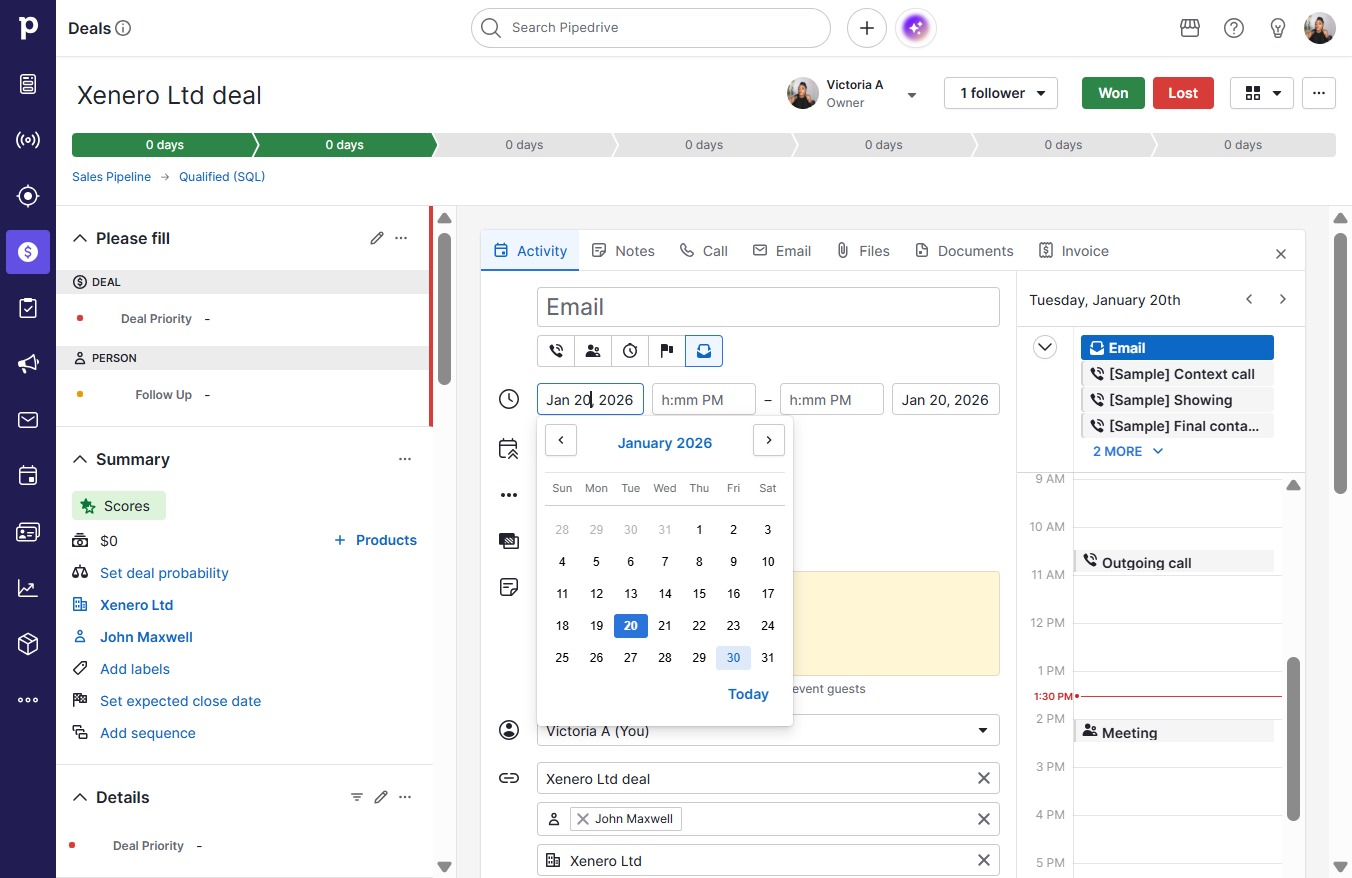Show previous day in calendar side panel
The height and width of the screenshot is (878, 1352).
pos(1249,299)
